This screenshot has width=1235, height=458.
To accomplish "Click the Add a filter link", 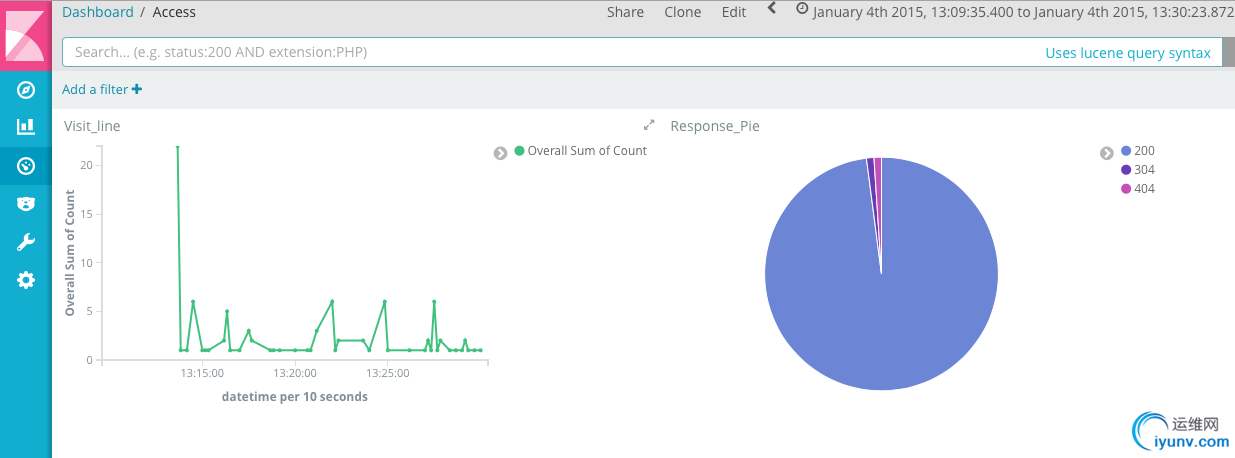I will tap(102, 89).
